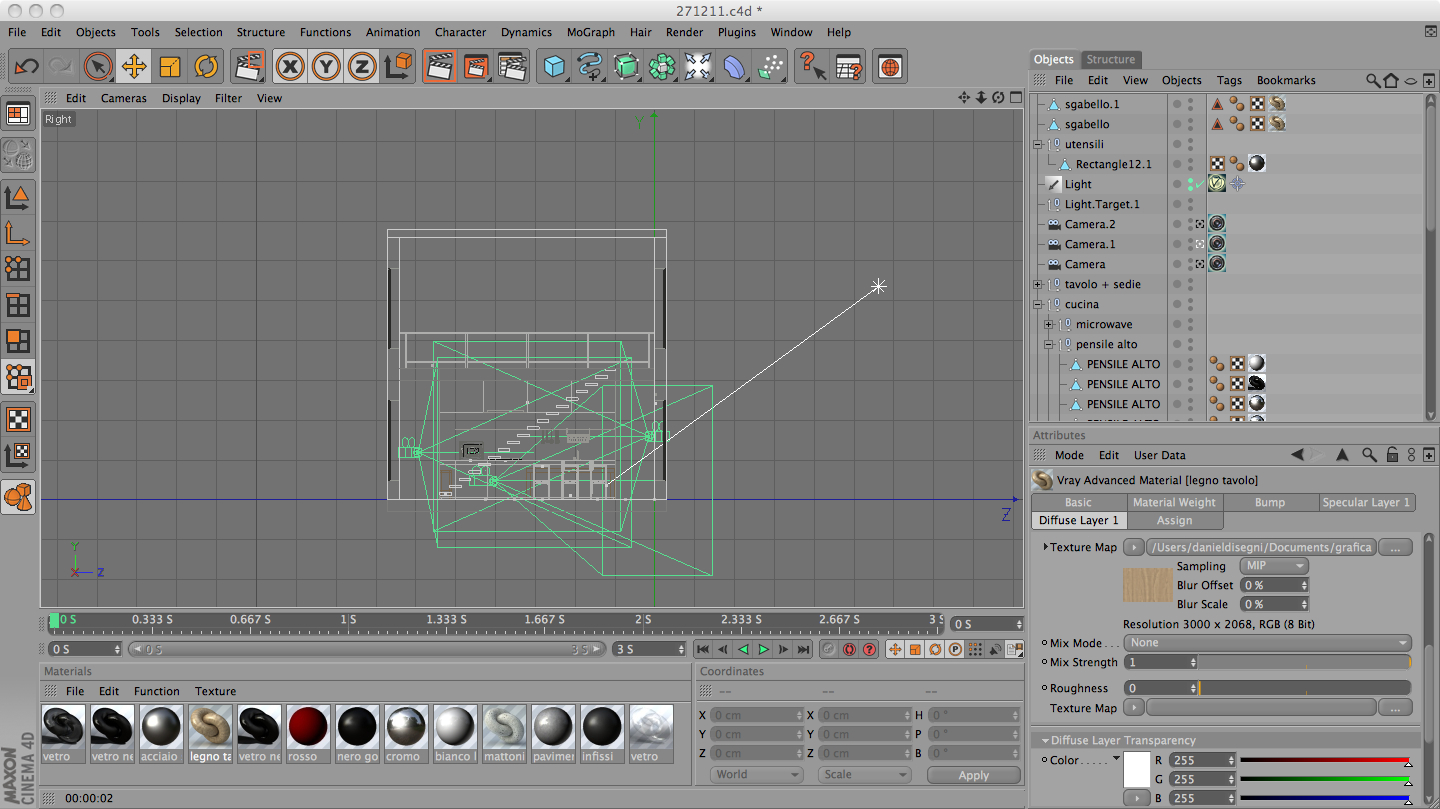
Task: Toggle X axis lock
Action: click(290, 67)
